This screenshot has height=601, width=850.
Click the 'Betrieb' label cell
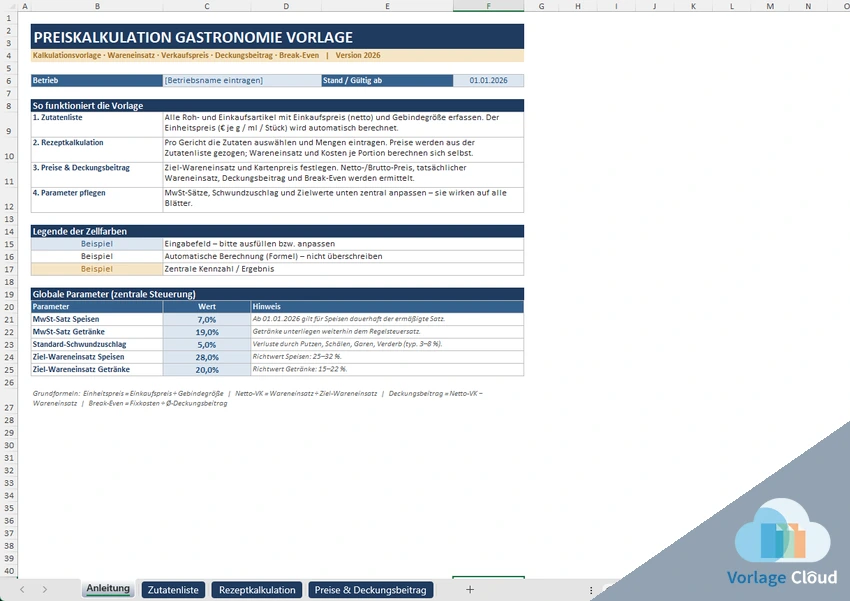(x=97, y=80)
